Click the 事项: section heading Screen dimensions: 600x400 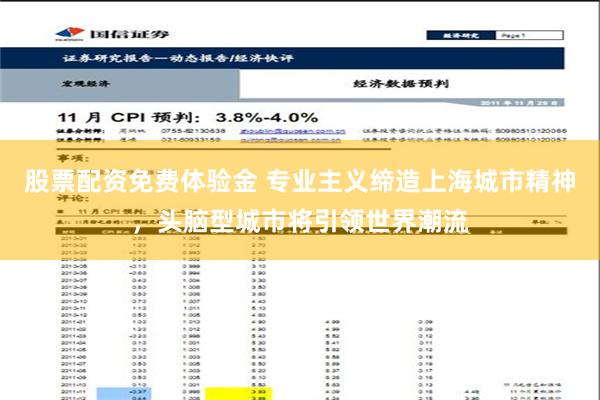point(73,158)
